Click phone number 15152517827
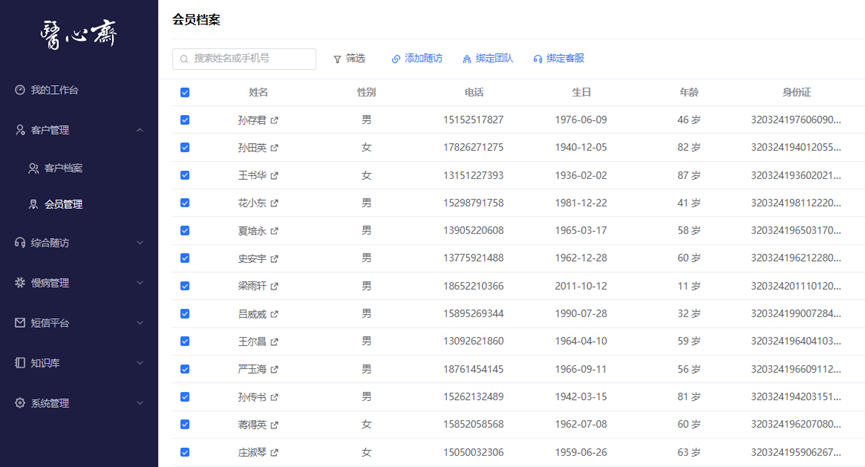865x467 pixels. [473, 120]
